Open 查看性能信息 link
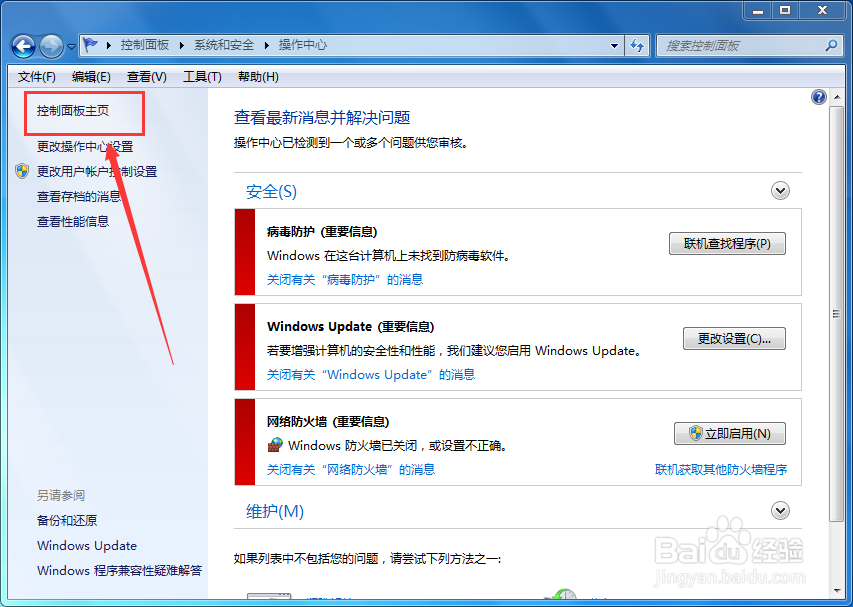The height and width of the screenshot is (607, 853). [73, 222]
